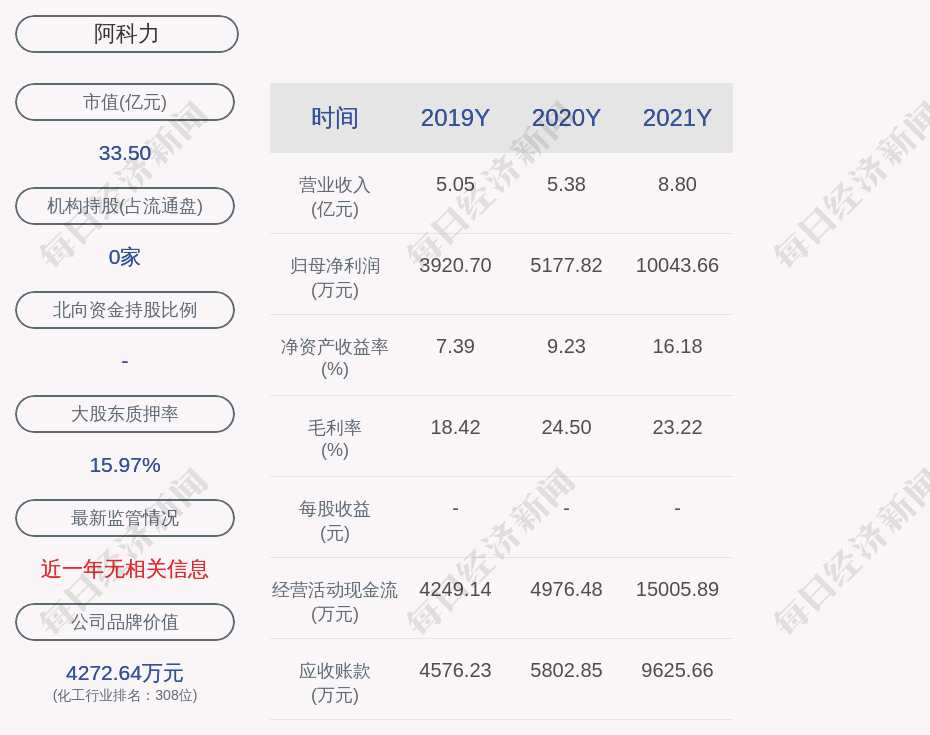930x735 pixels.
Task: Select the 2021Y column header
Action: pyautogui.click(x=677, y=118)
